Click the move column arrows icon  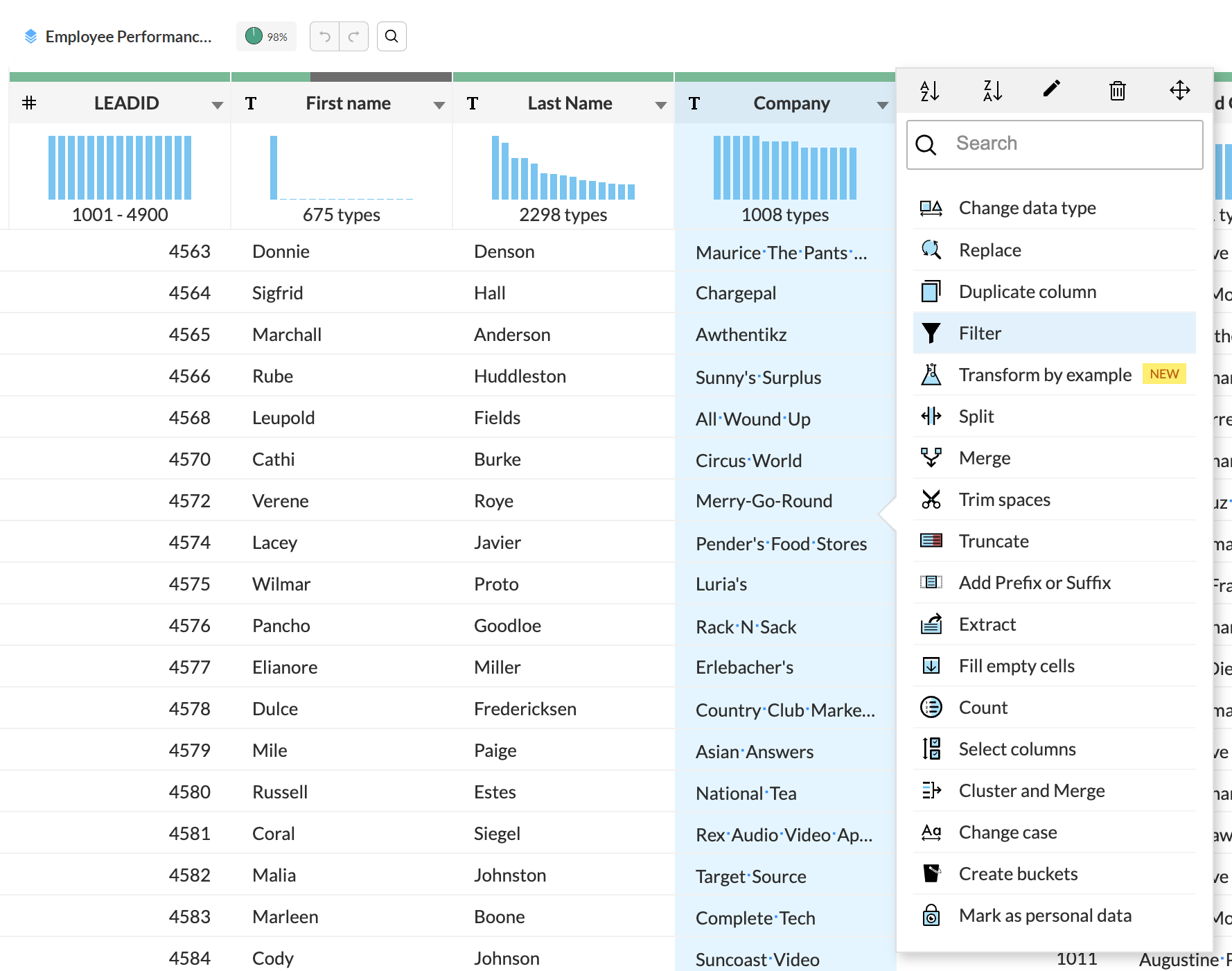1179,90
